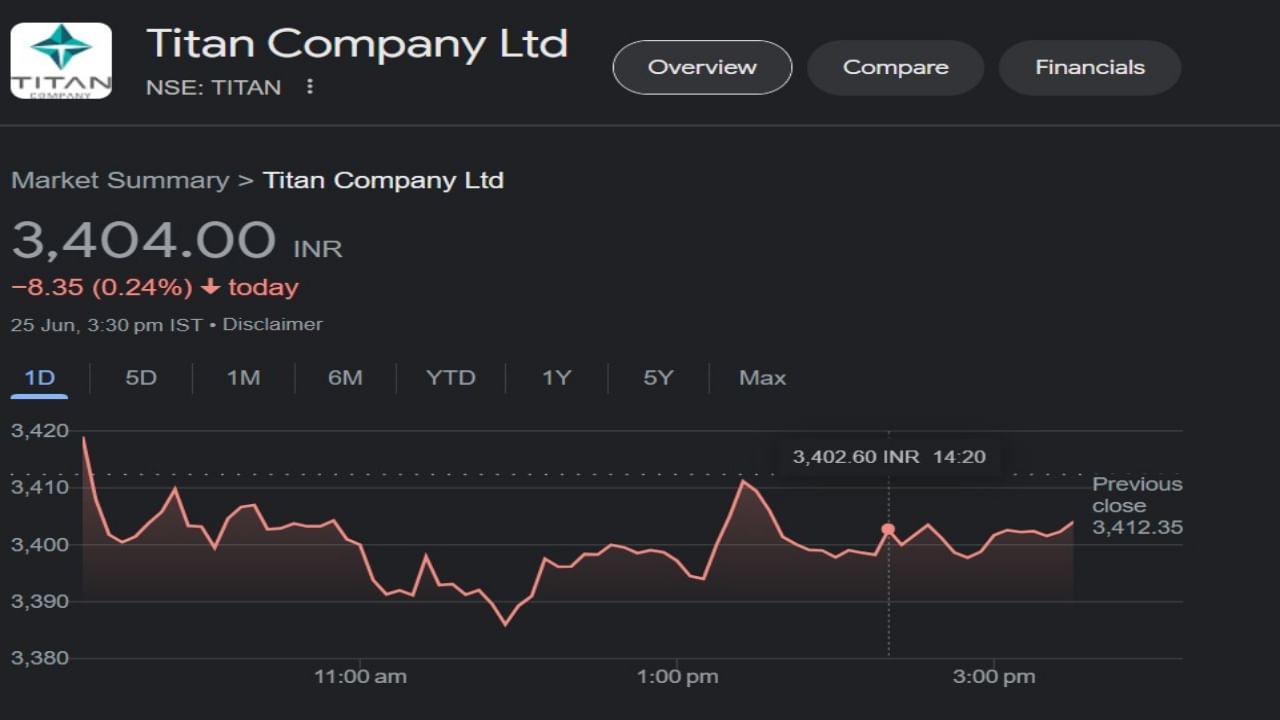Switch to the 5Y chart range
Screen dimensions: 1280x720
[x=658, y=378]
